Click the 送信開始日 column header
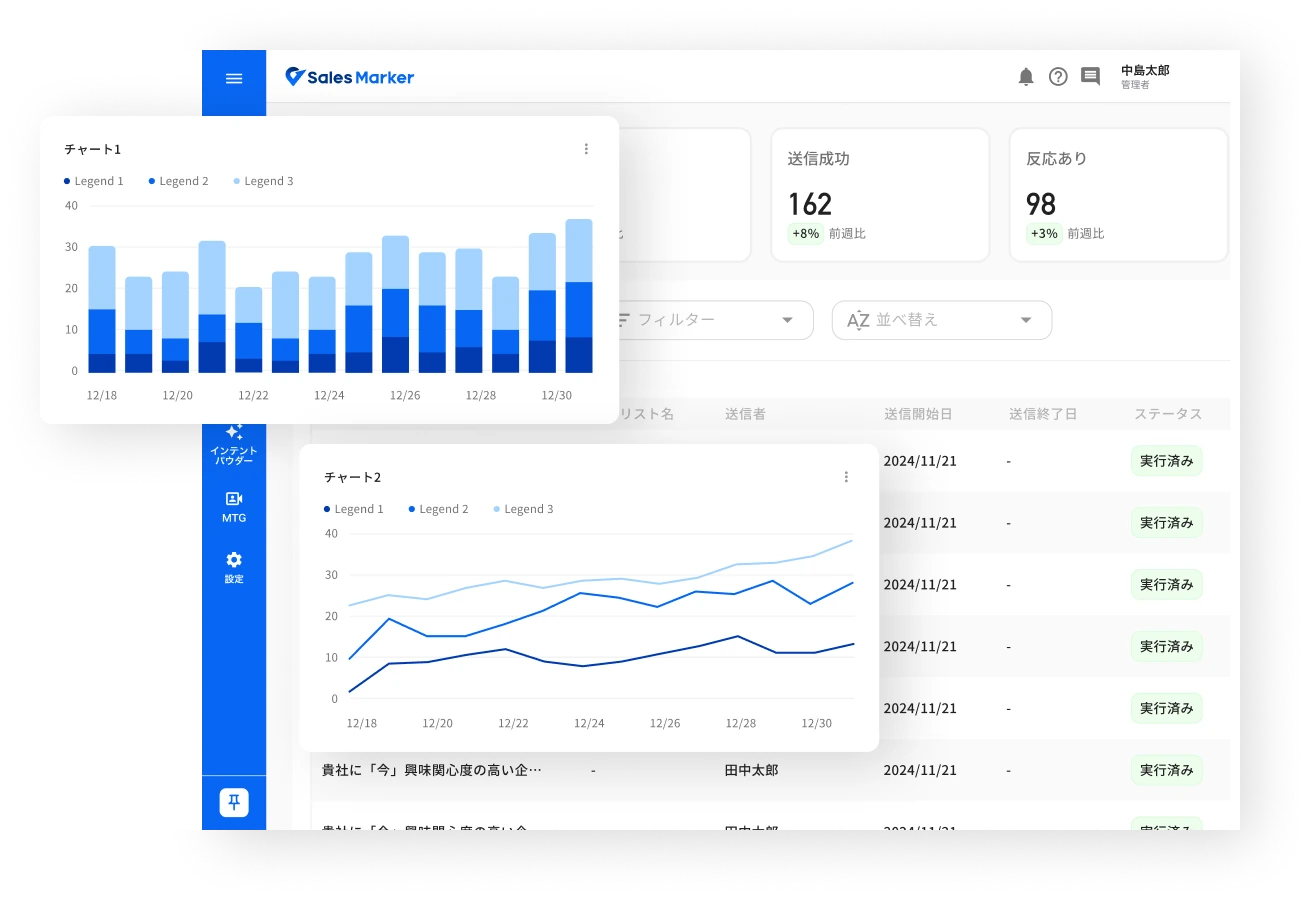 [x=918, y=414]
